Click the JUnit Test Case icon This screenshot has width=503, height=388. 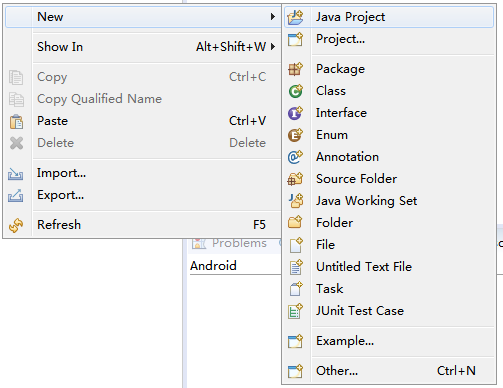295,311
